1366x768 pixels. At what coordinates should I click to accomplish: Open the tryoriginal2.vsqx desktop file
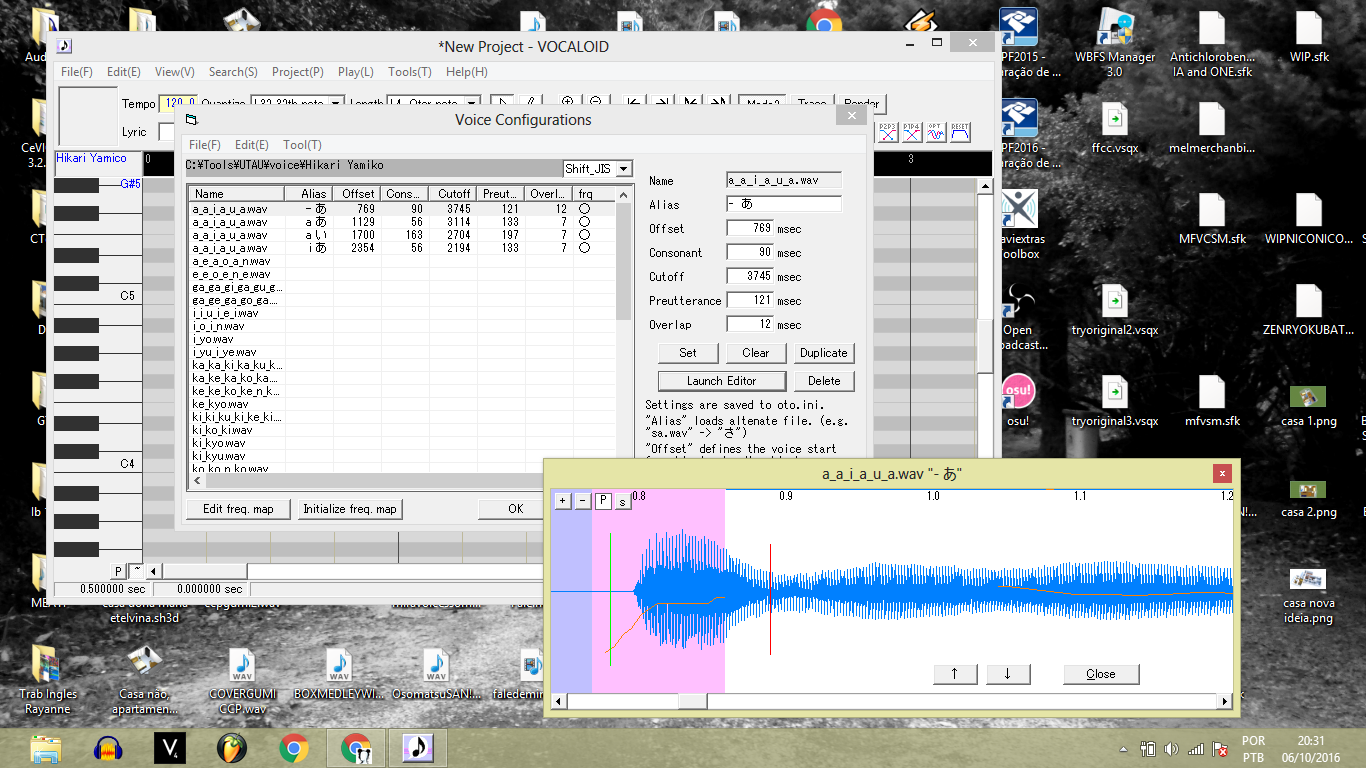[x=1114, y=310]
